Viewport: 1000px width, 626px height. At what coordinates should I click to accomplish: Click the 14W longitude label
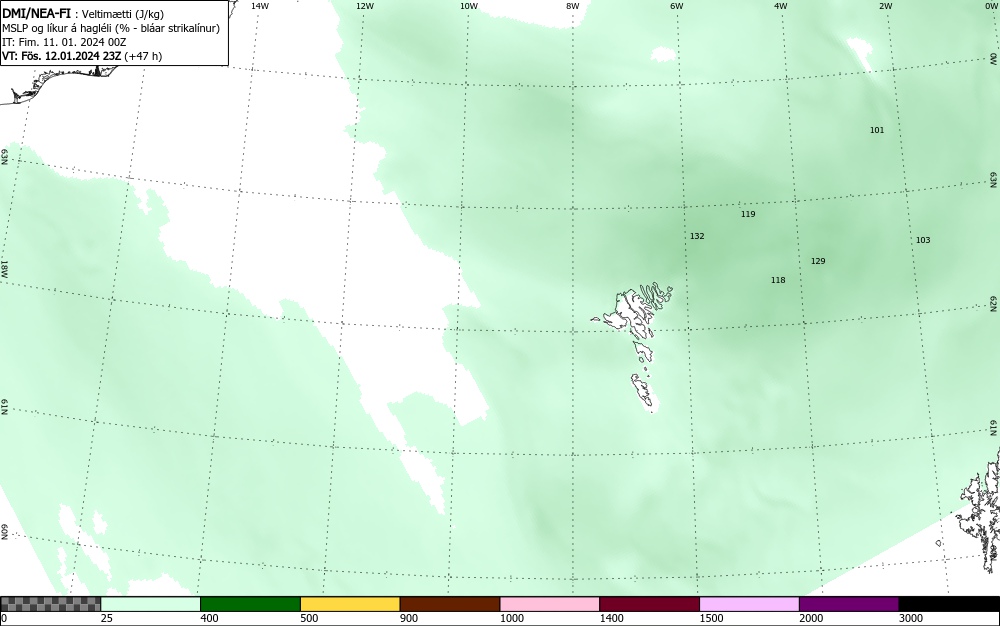pyautogui.click(x=260, y=6)
